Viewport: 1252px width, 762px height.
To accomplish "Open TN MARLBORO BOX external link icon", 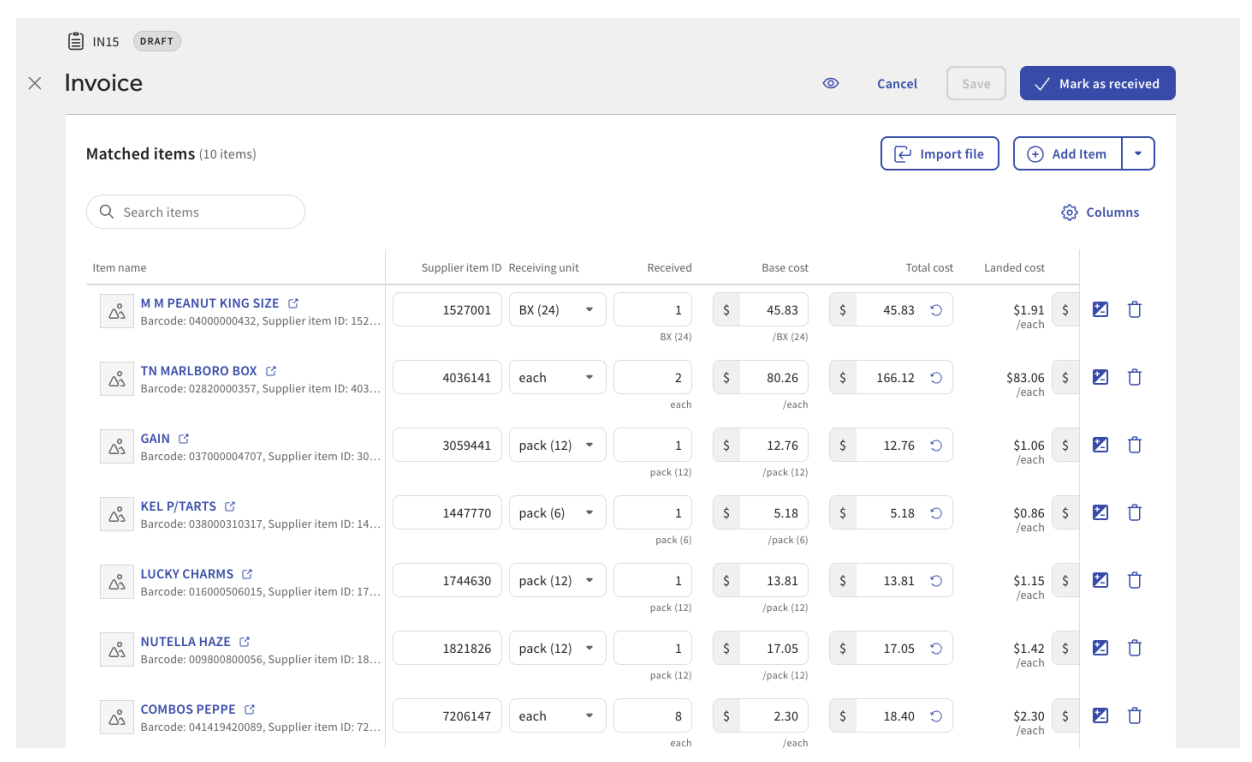I will [271, 371].
